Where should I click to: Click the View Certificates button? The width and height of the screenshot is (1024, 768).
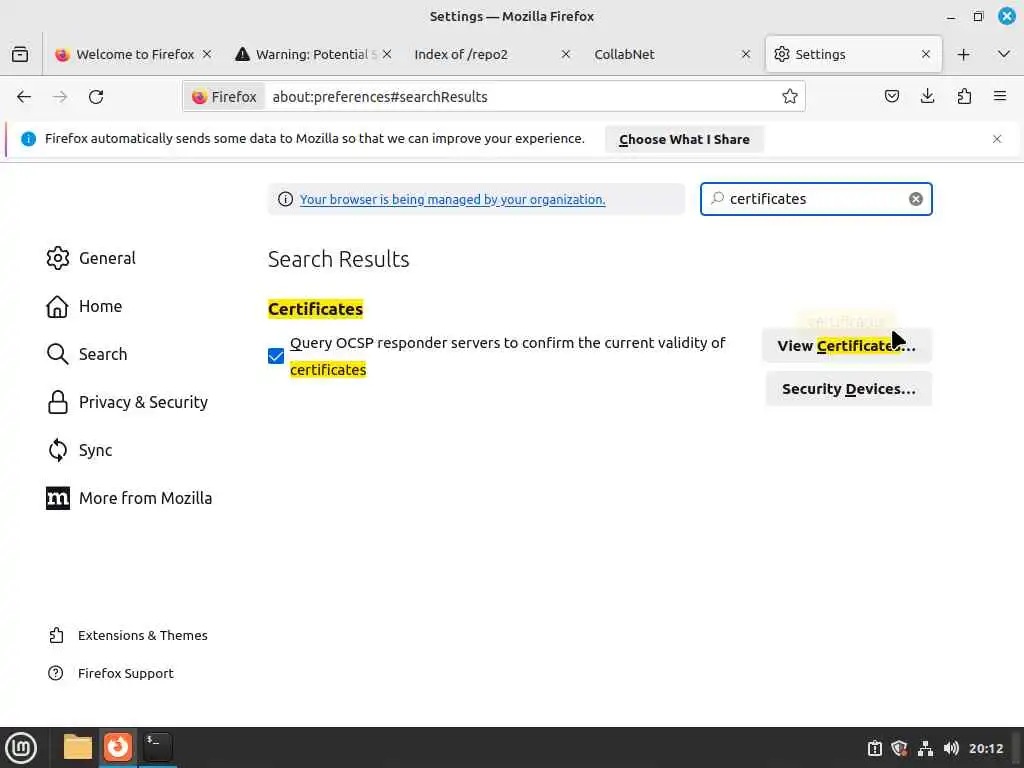pos(846,345)
